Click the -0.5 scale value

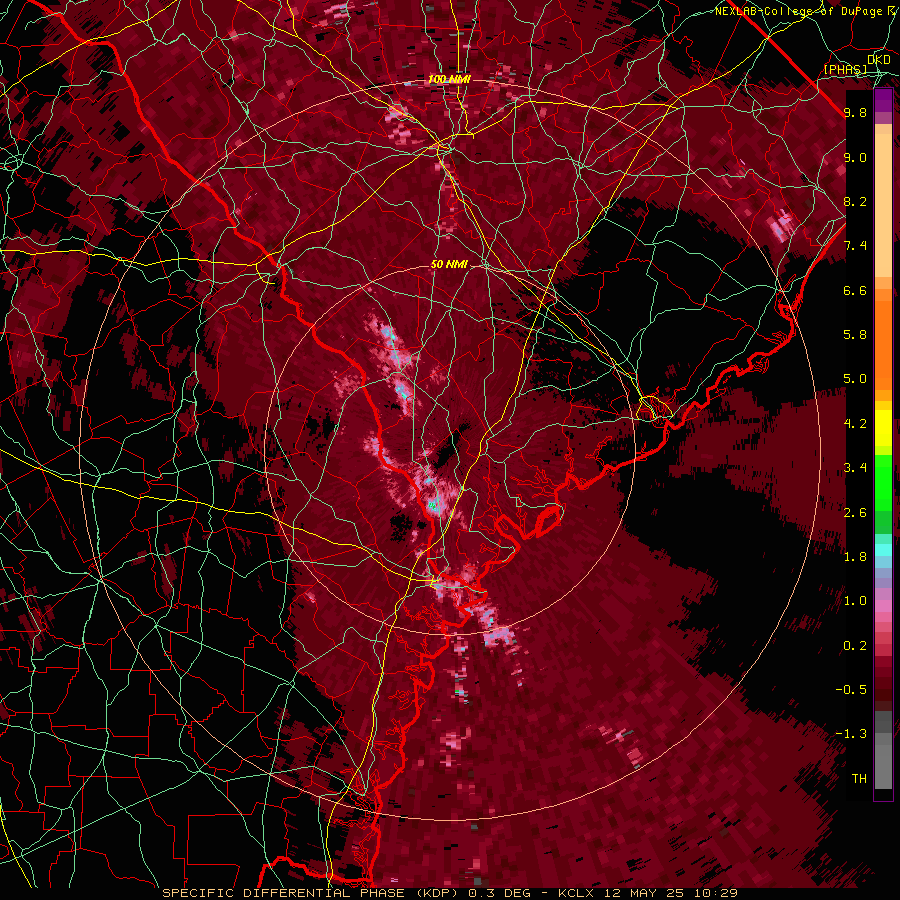click(851, 690)
